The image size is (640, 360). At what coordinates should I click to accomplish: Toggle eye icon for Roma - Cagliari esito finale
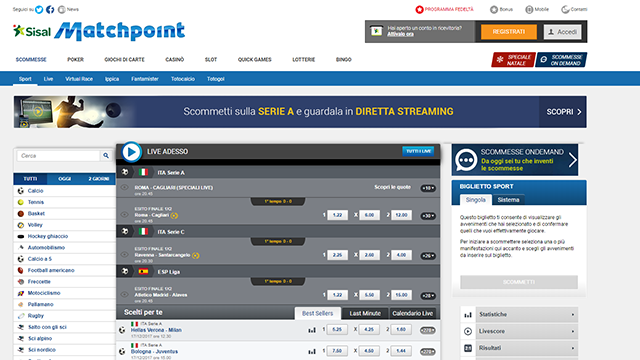[x=124, y=215]
